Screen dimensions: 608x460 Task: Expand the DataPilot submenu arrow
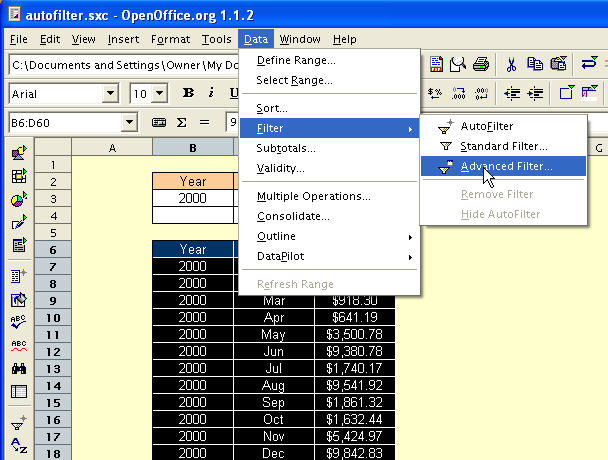pos(410,257)
